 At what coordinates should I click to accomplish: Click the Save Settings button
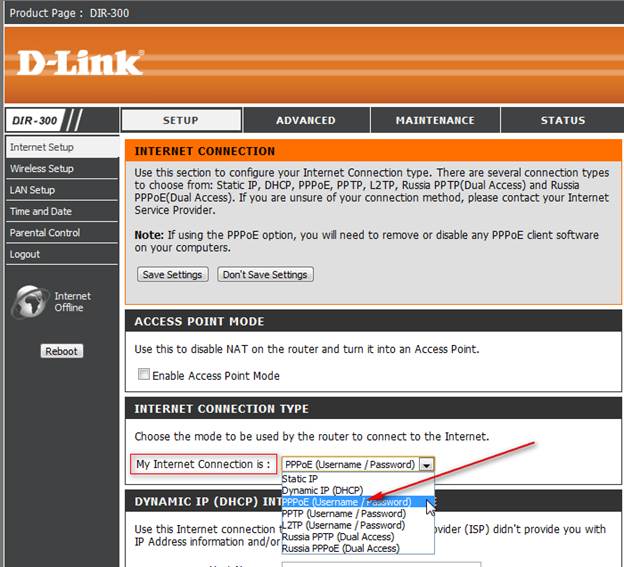tap(173, 275)
